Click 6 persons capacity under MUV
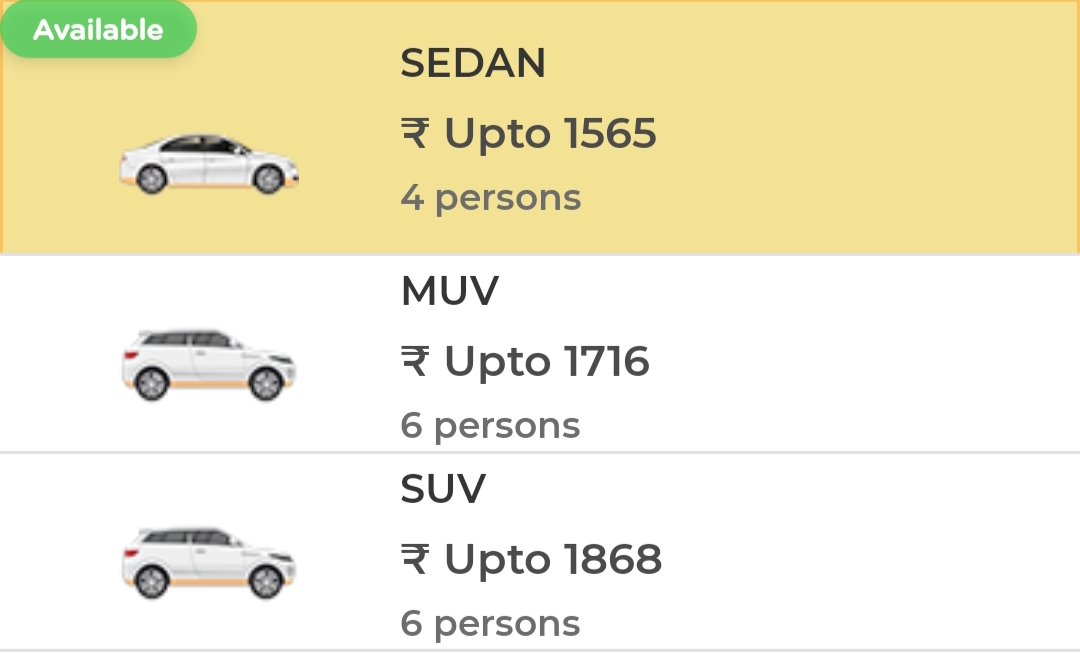This screenshot has width=1080, height=657. [x=490, y=426]
